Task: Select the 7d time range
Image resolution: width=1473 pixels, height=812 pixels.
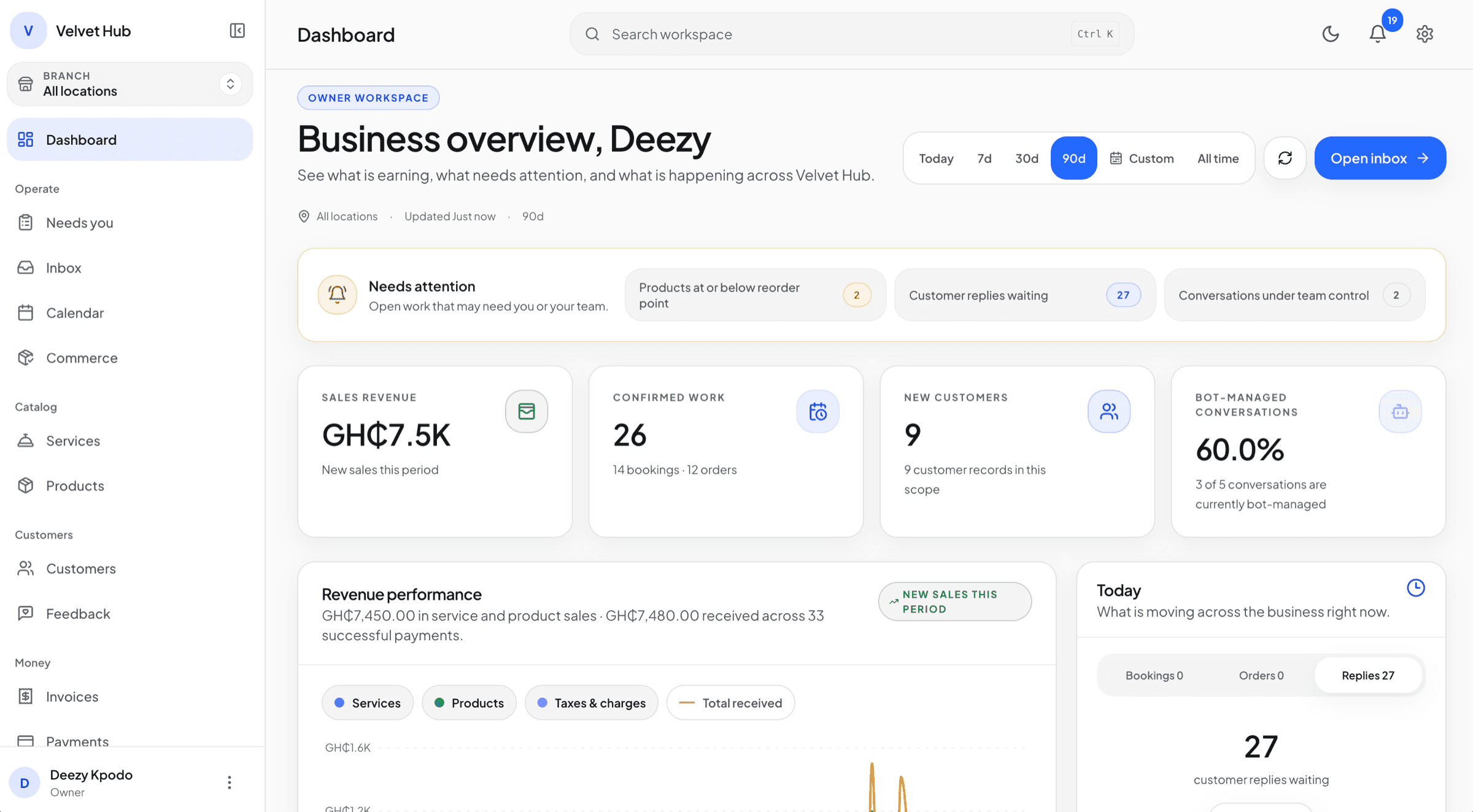Action: tap(984, 158)
